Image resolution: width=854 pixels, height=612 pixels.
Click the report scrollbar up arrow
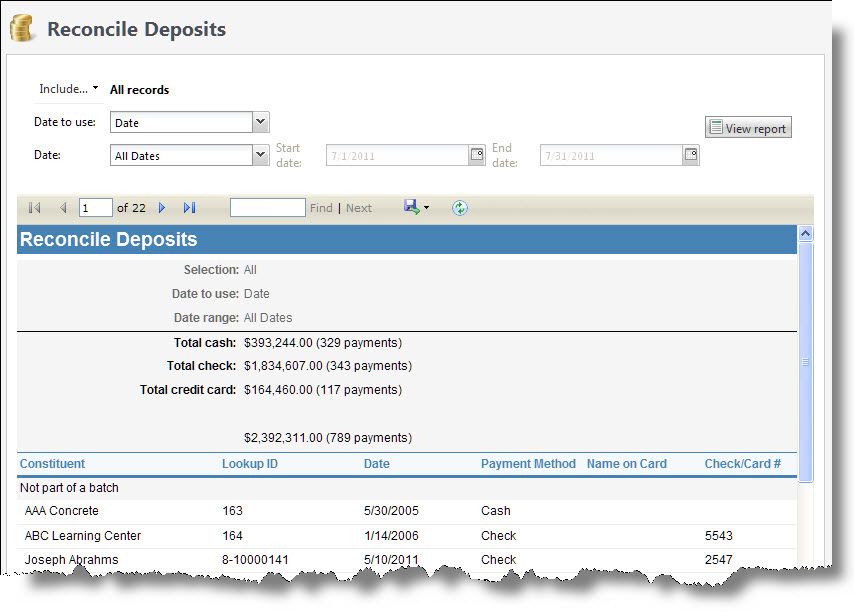click(805, 234)
